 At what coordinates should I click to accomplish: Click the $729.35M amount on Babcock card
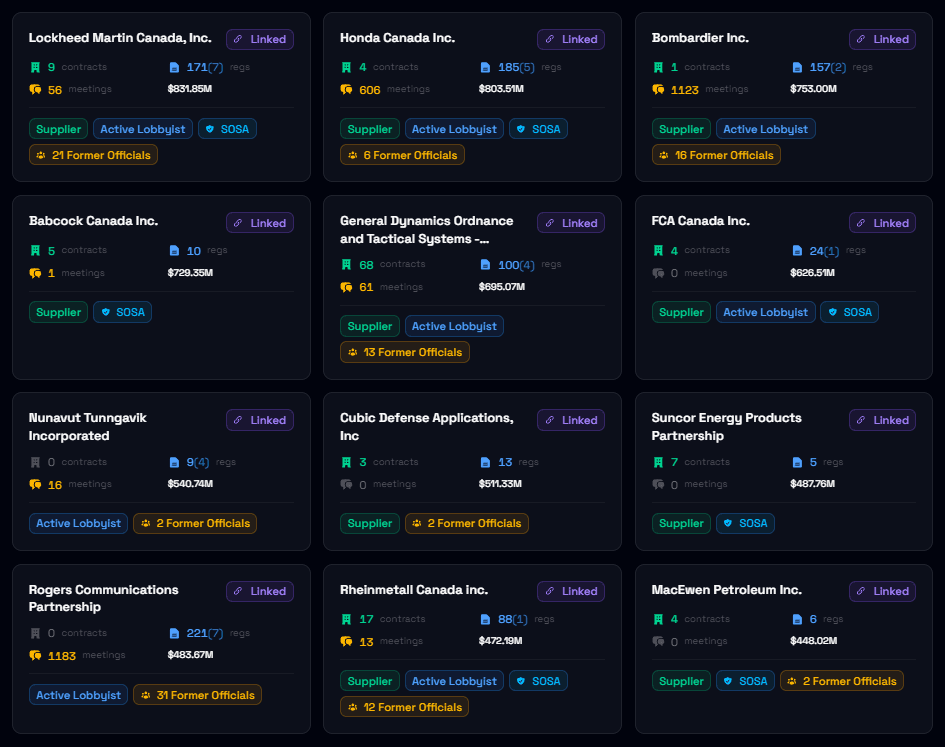tap(190, 273)
